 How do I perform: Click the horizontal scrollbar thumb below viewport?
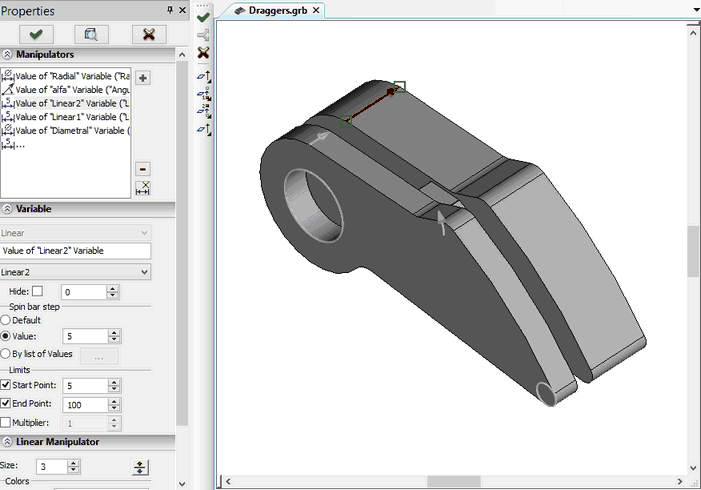tap(454, 481)
